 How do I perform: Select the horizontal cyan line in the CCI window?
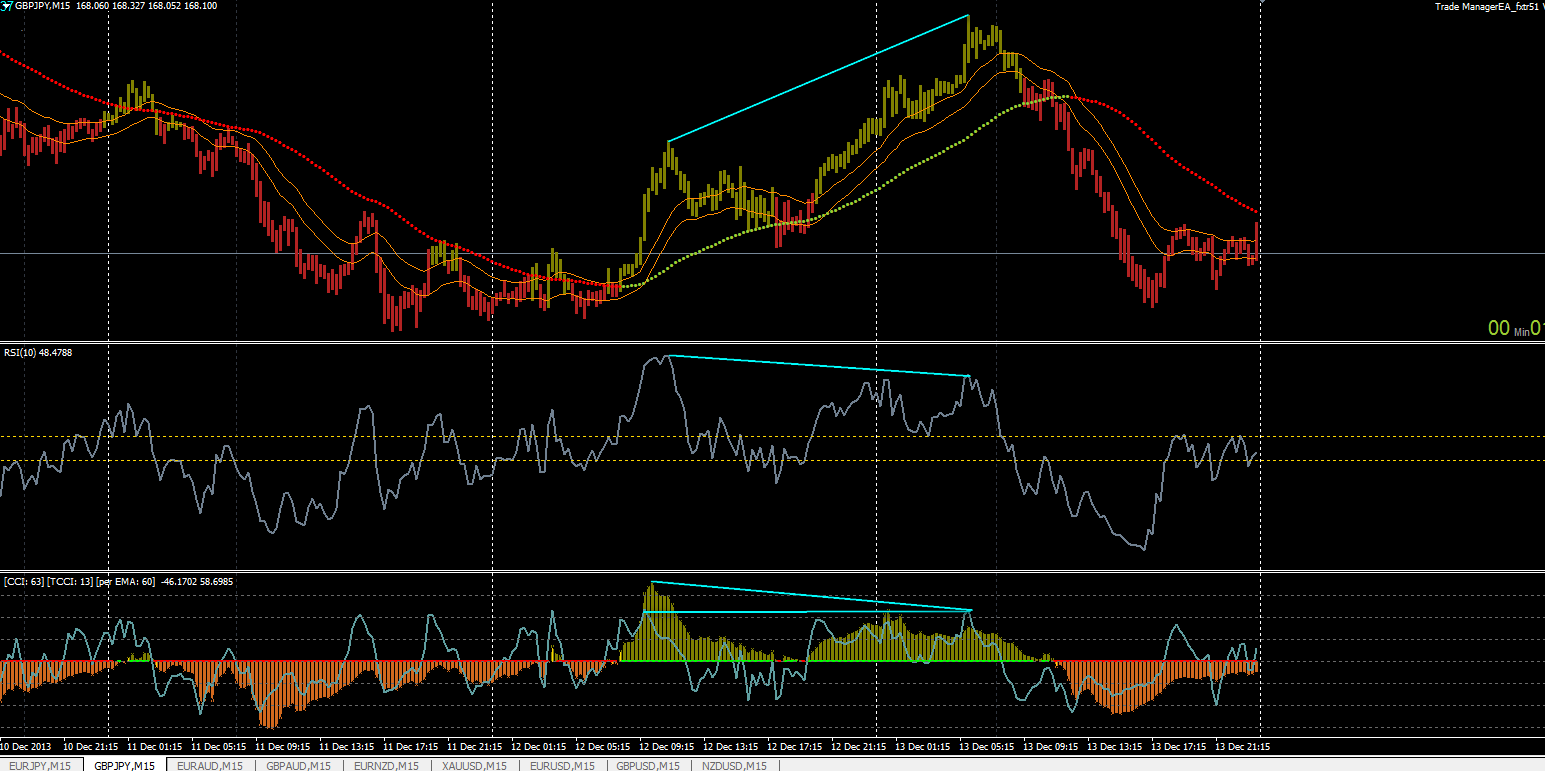[x=806, y=611]
